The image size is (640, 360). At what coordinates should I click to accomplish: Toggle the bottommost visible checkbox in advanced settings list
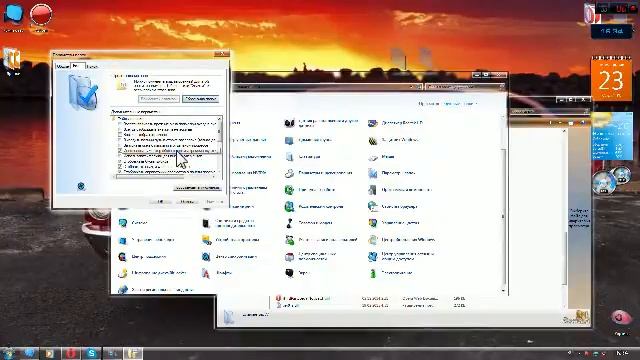pos(120,172)
